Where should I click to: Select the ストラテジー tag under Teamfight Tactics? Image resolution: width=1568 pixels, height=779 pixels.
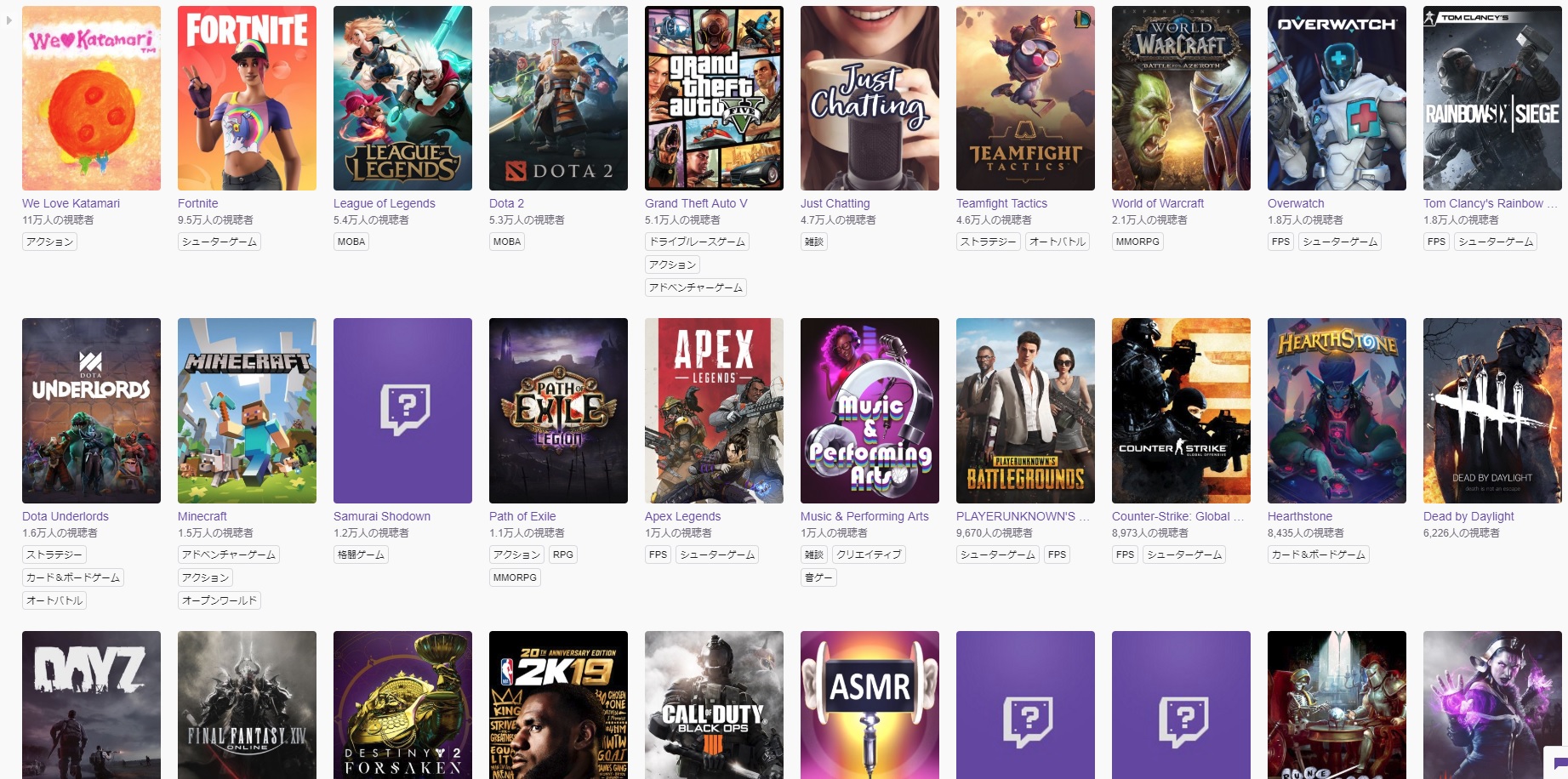point(988,242)
